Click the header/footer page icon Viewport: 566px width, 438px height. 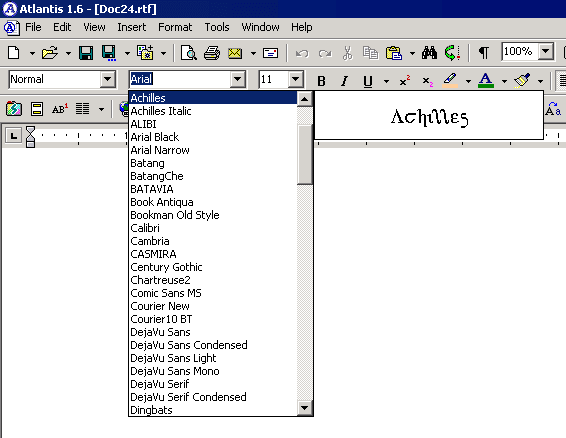pyautogui.click(x=37, y=109)
